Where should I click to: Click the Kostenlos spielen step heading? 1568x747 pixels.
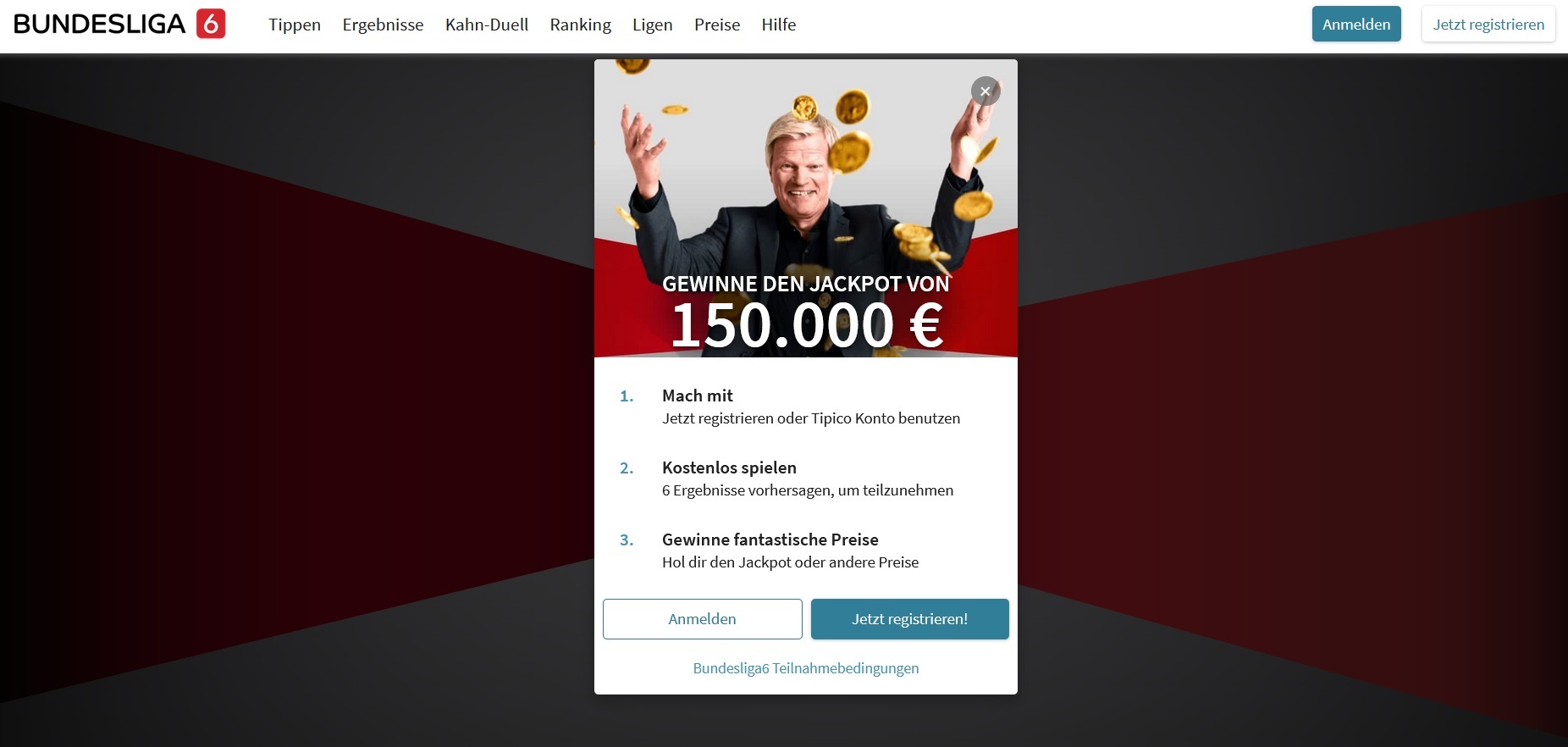pyautogui.click(x=729, y=468)
